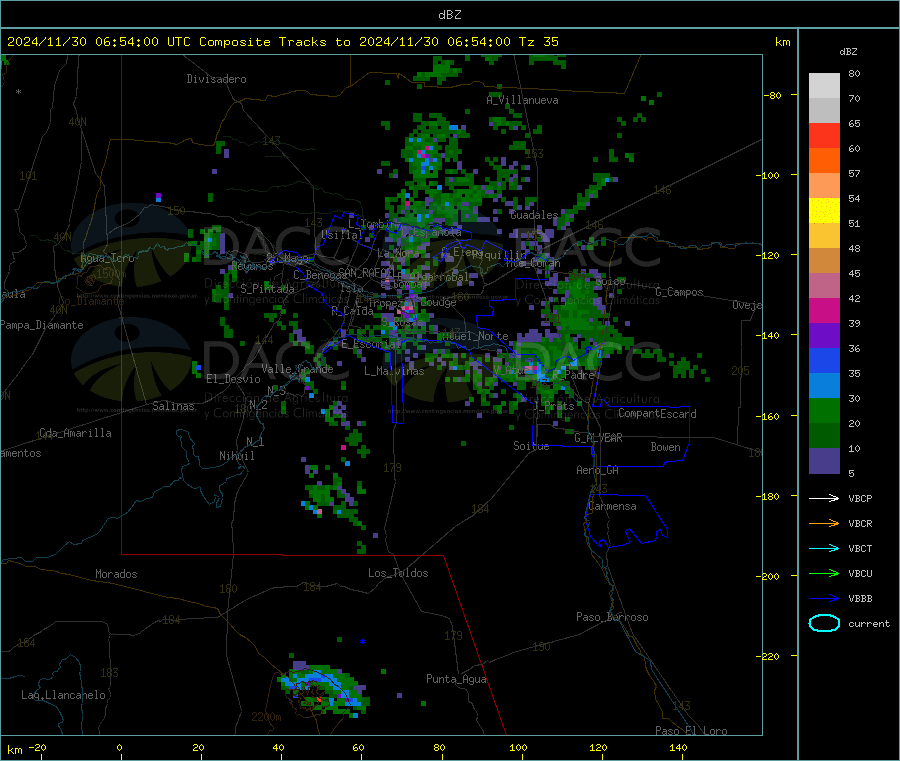Select the light gray 70-80 dBZ swatch
This screenshot has width=900, height=761.
point(824,86)
